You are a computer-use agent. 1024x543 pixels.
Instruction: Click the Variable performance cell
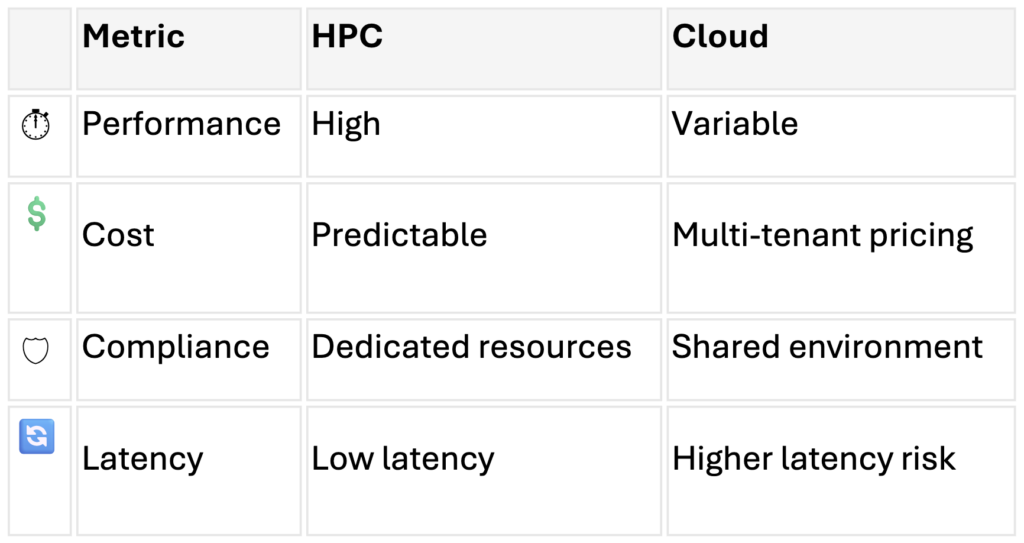point(735,124)
